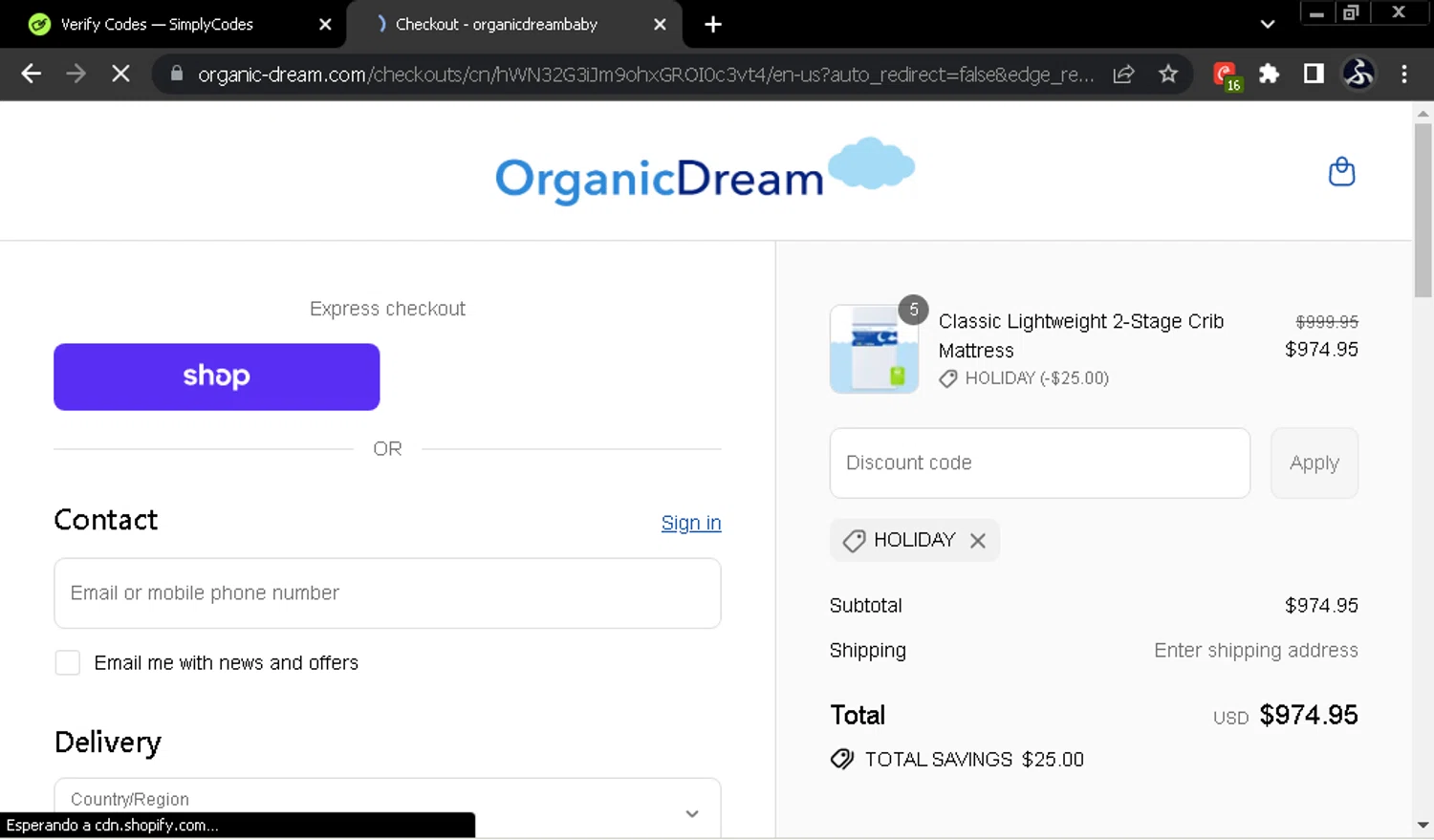Click the OrganicDream logo

705,171
